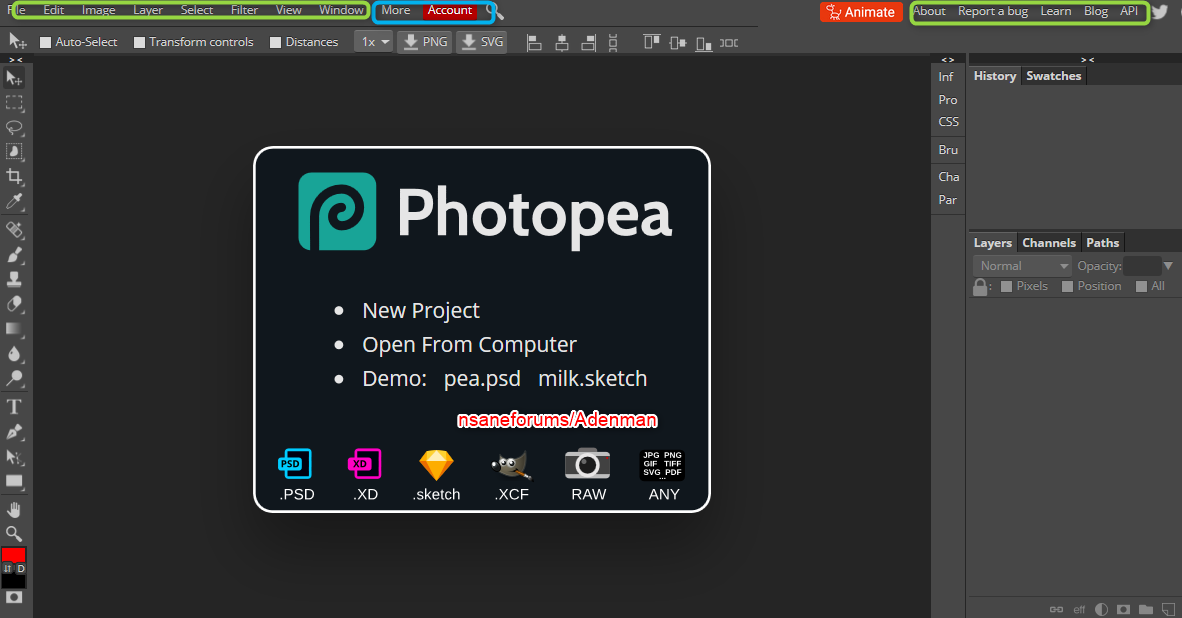
Task: Open the Edit menu
Action: [54, 10]
